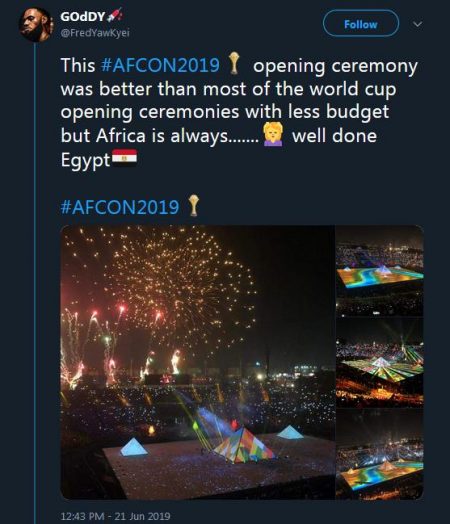Click the vertical thread line below the avatar
The height and width of the screenshot is (524, 450).
click(34, 283)
